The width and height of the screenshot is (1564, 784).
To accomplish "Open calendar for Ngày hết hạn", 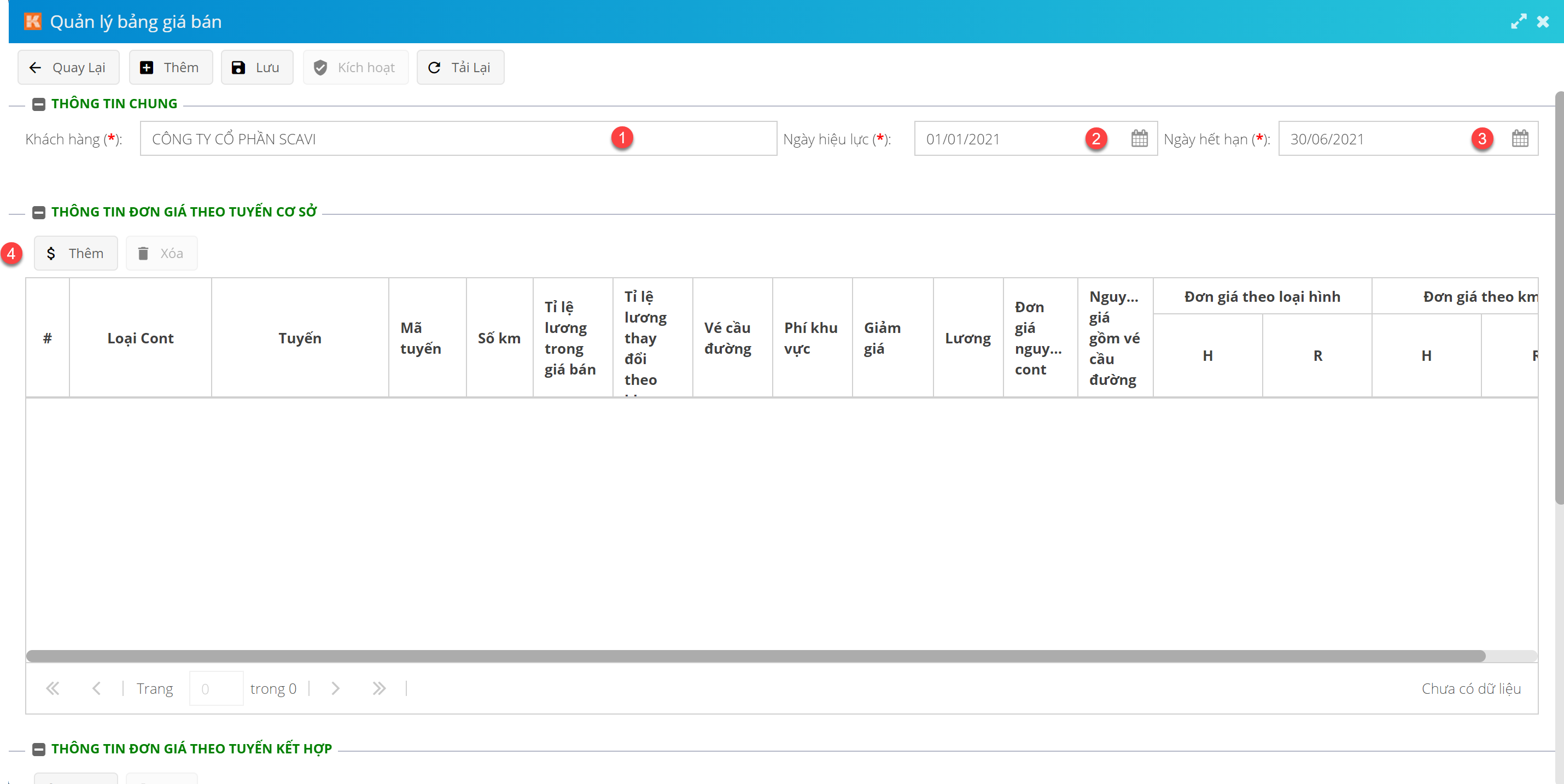I will click(1520, 138).
